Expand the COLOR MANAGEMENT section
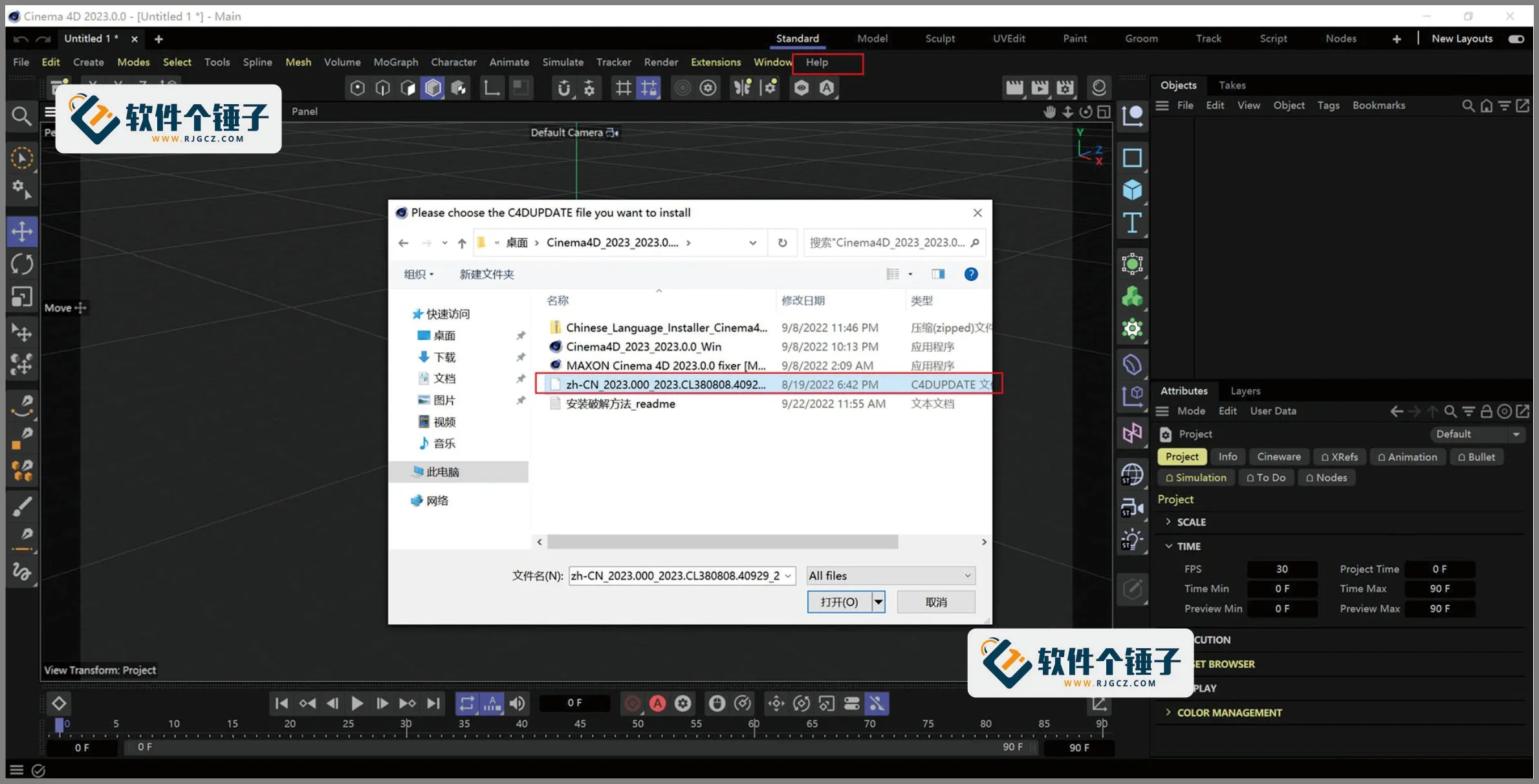 coord(1168,712)
